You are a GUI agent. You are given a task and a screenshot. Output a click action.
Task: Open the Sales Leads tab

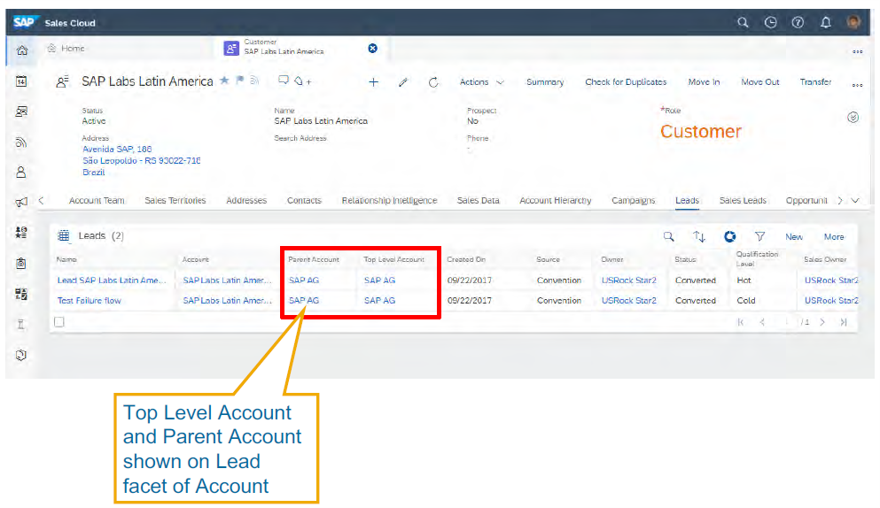[x=742, y=200]
